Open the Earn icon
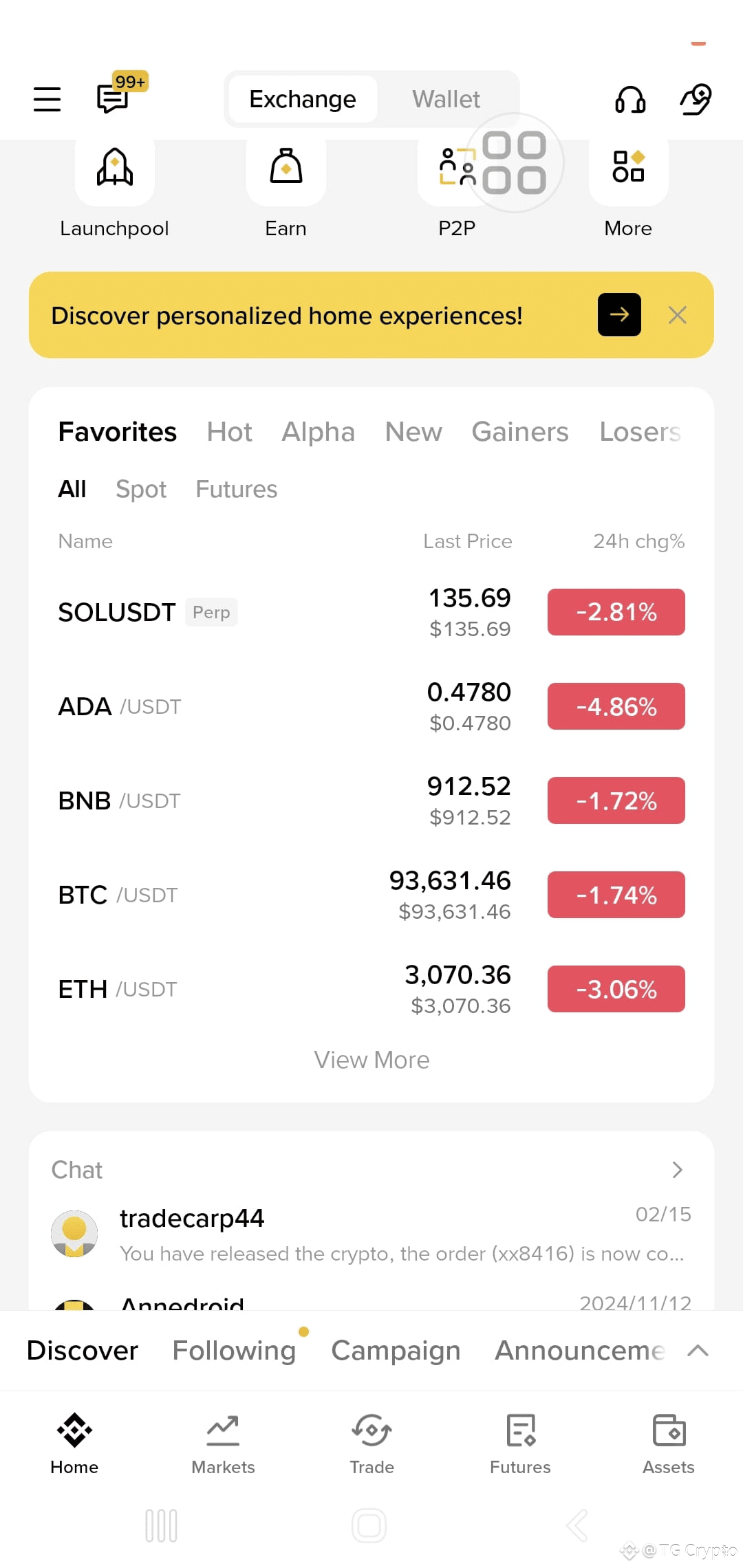 coord(286,168)
